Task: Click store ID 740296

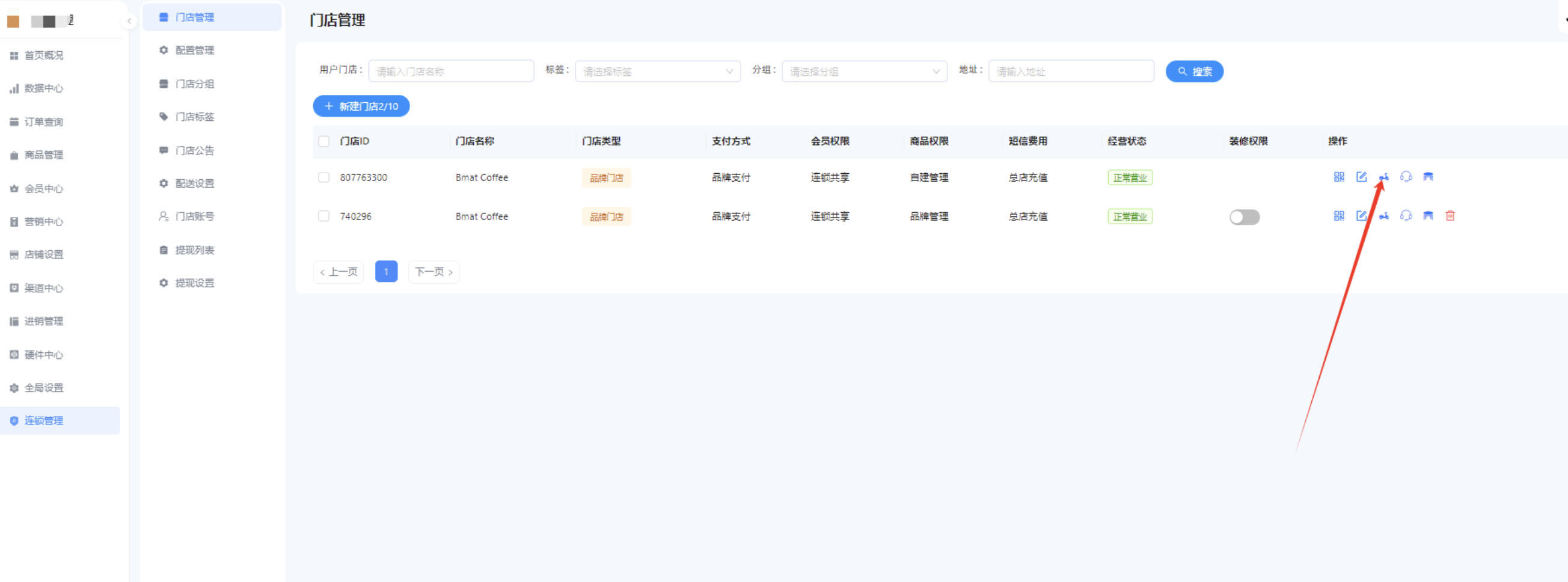Action: pos(355,216)
